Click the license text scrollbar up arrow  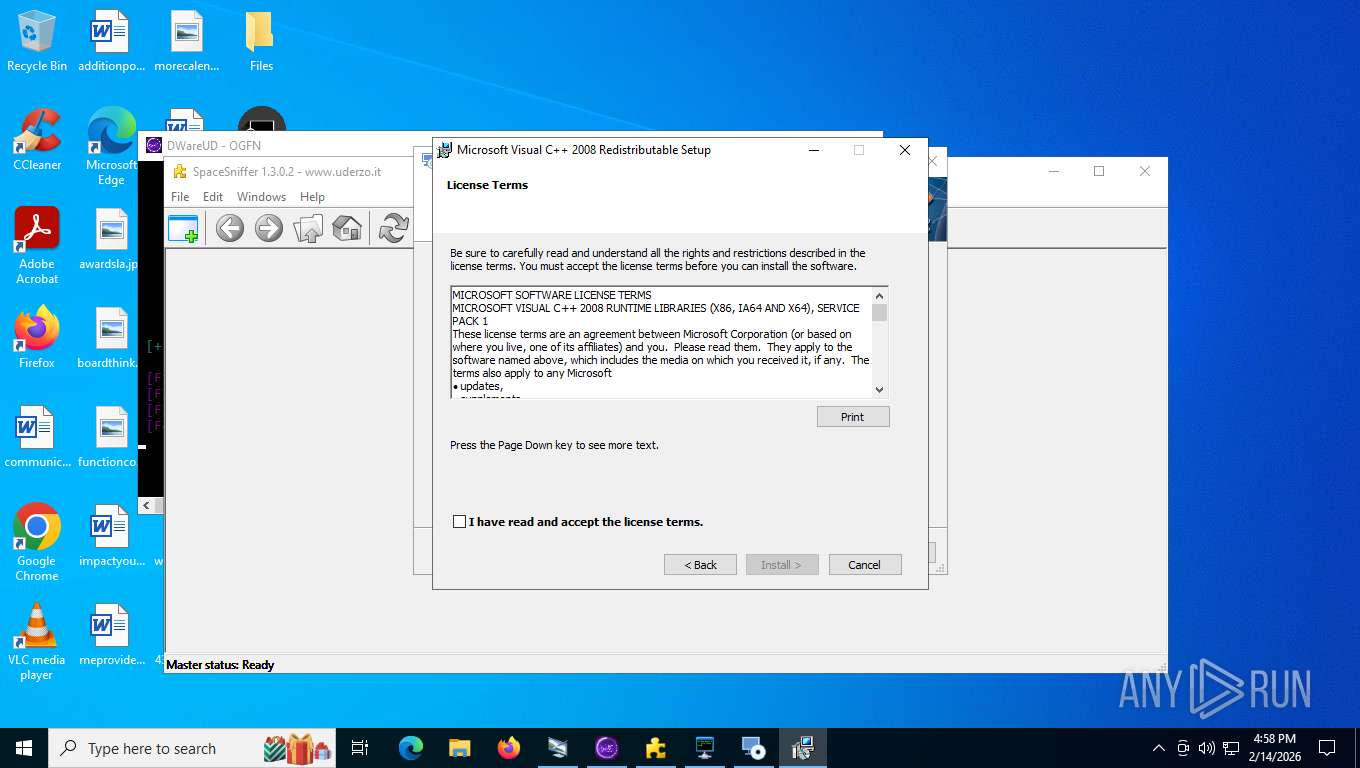880,295
